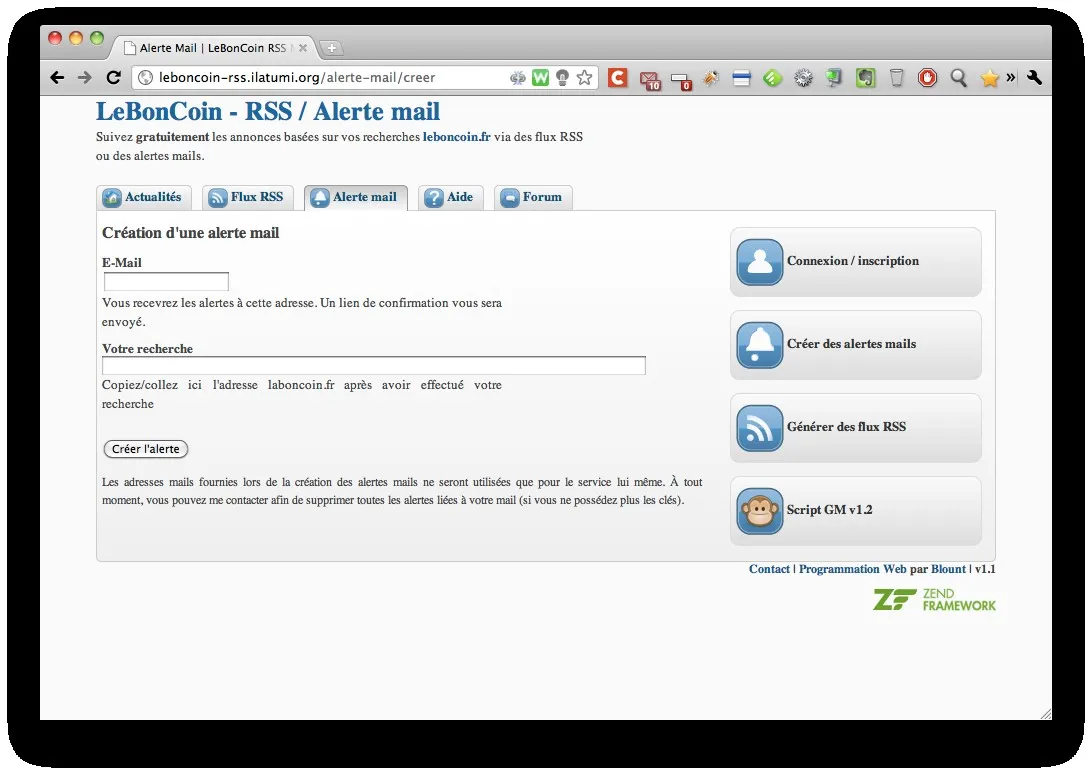Click the Zend Framework logo
The image size is (1092, 775).
935,600
